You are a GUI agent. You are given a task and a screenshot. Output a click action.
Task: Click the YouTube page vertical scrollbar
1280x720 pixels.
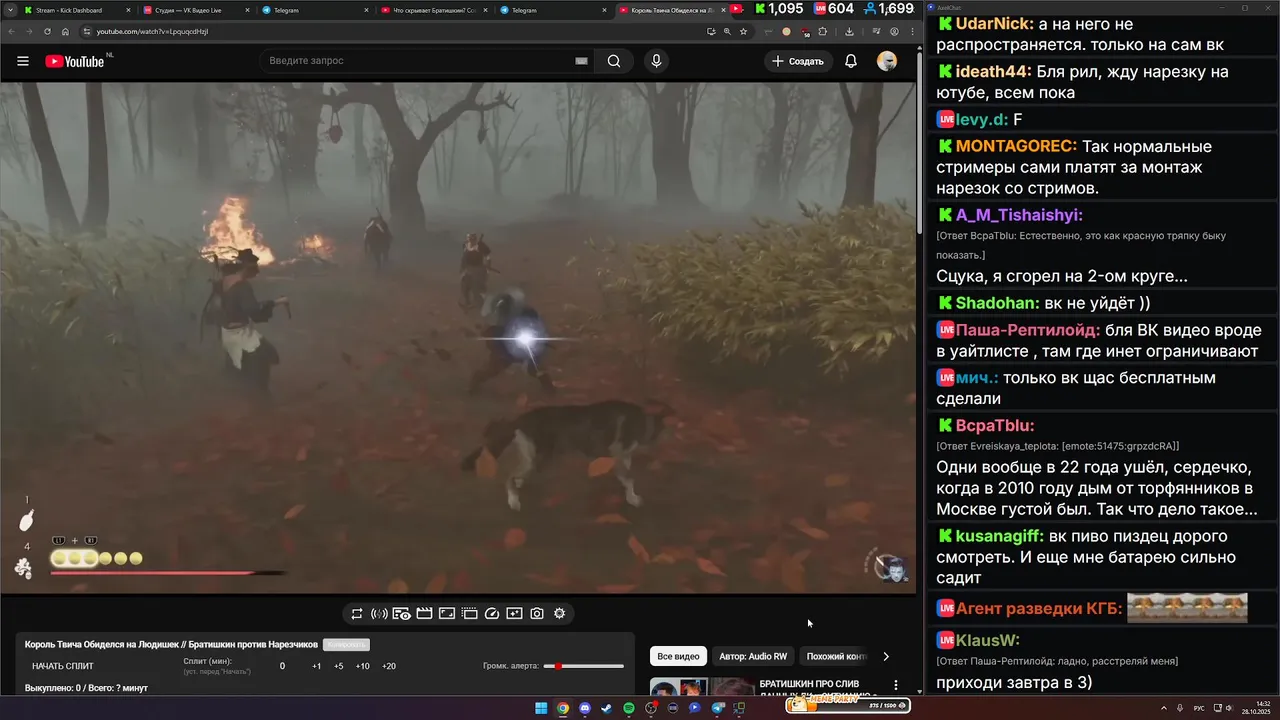(x=919, y=140)
